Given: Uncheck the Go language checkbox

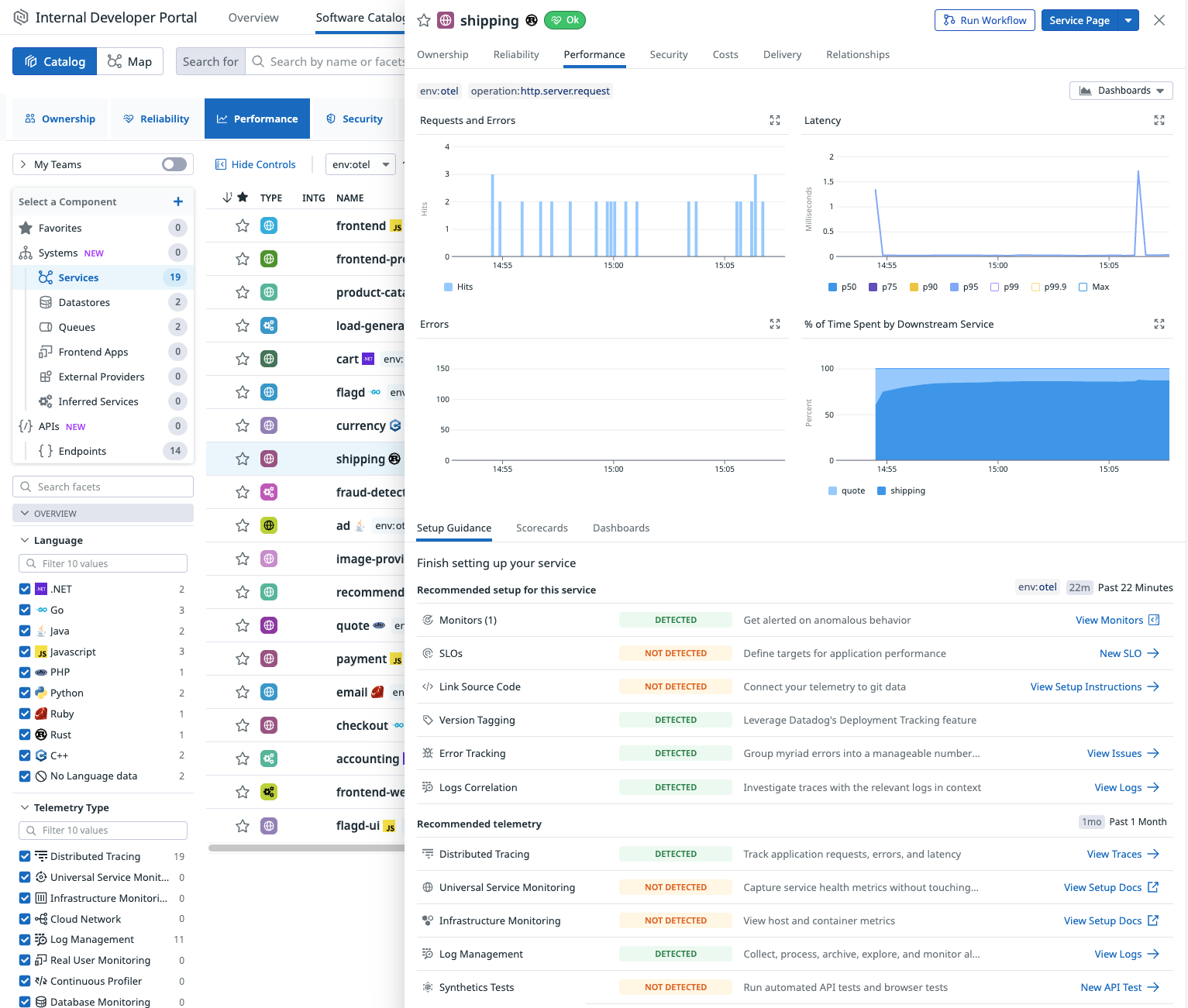Looking at the screenshot, I should pos(25,610).
